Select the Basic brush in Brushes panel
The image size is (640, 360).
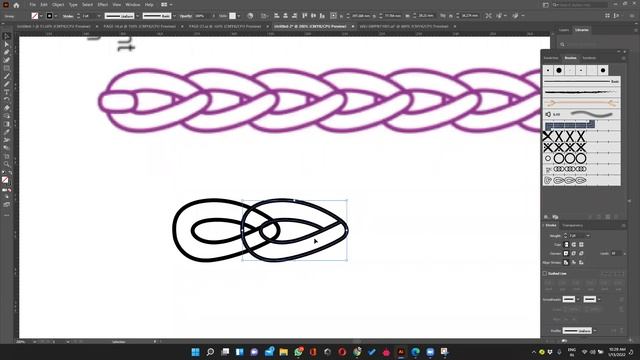pos(581,82)
